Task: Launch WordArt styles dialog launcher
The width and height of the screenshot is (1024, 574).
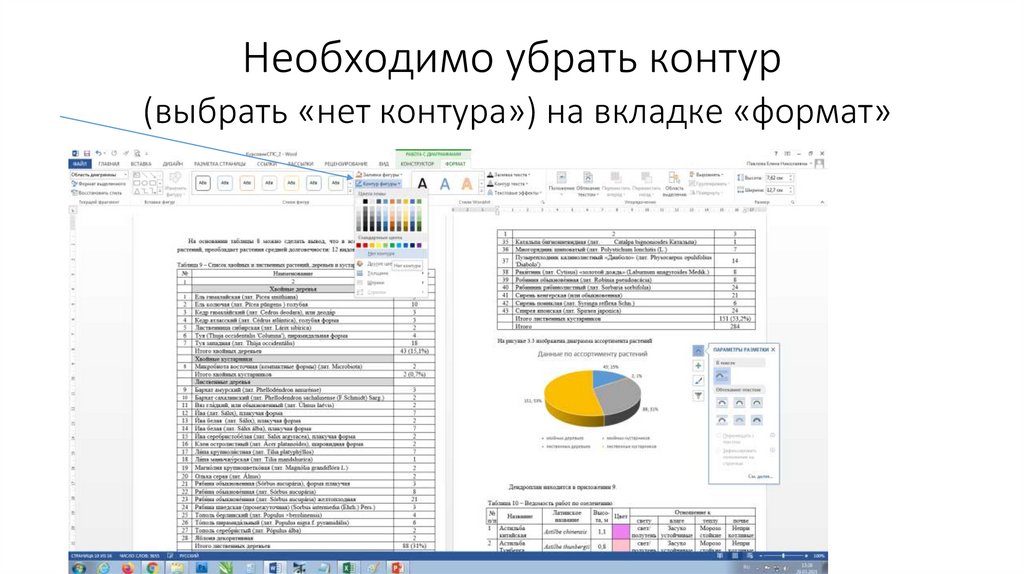Action: coord(543,202)
